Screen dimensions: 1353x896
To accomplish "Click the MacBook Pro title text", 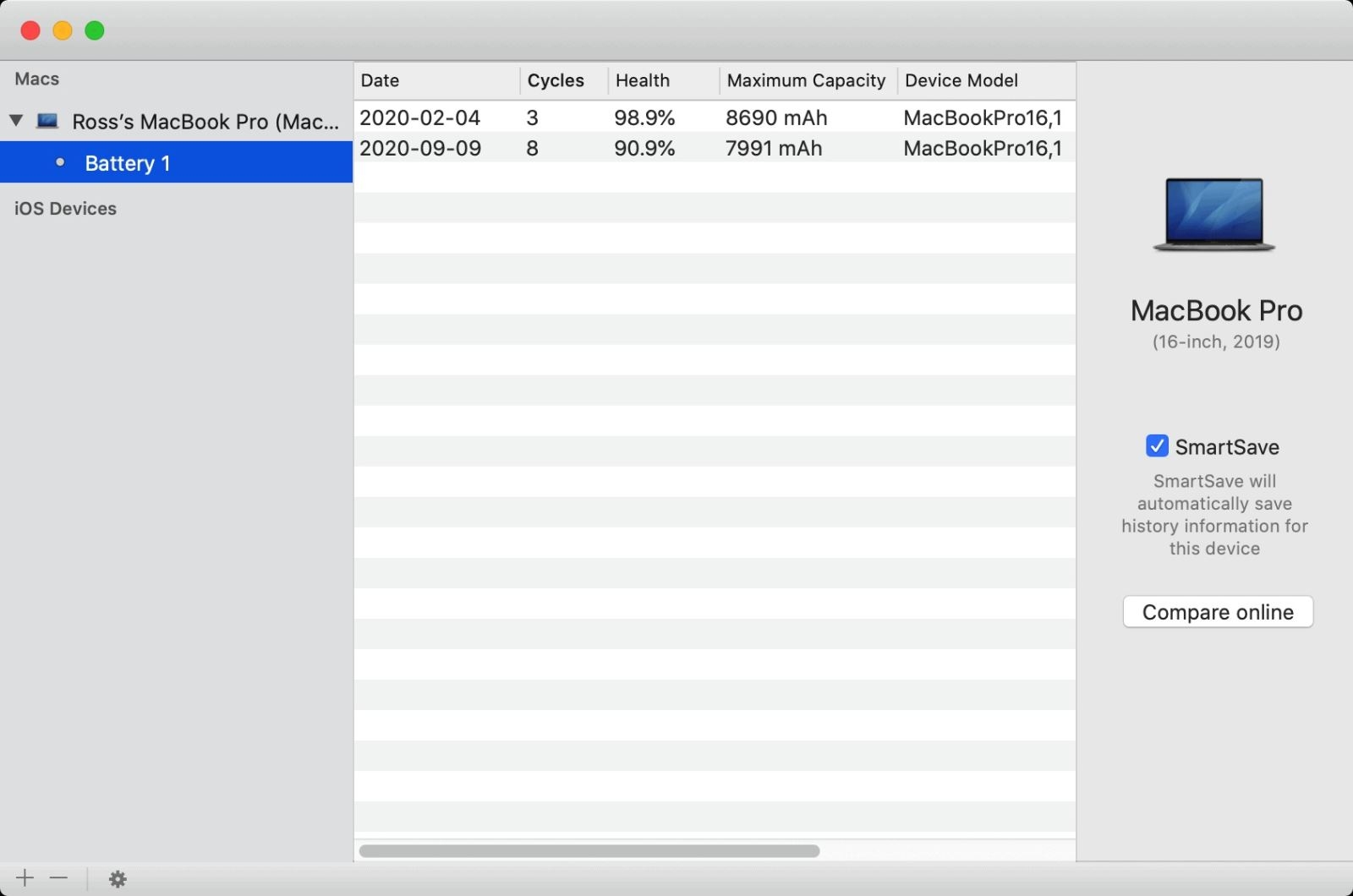I will pyautogui.click(x=1216, y=310).
